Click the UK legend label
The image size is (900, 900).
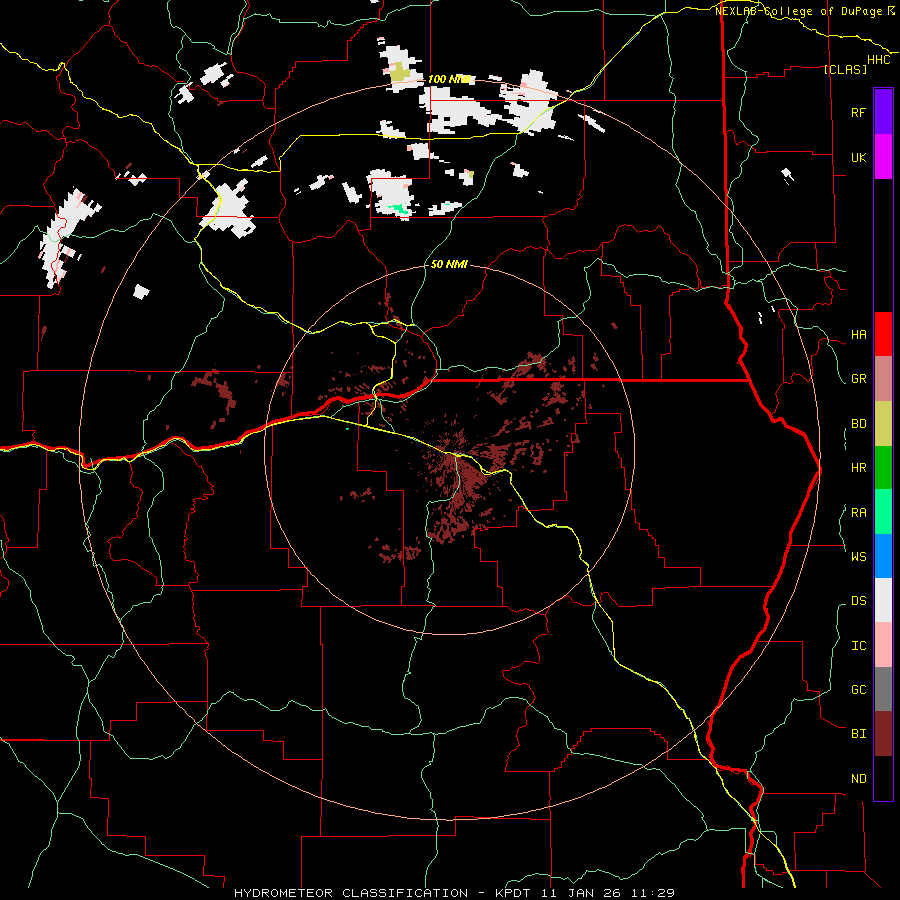coord(858,157)
